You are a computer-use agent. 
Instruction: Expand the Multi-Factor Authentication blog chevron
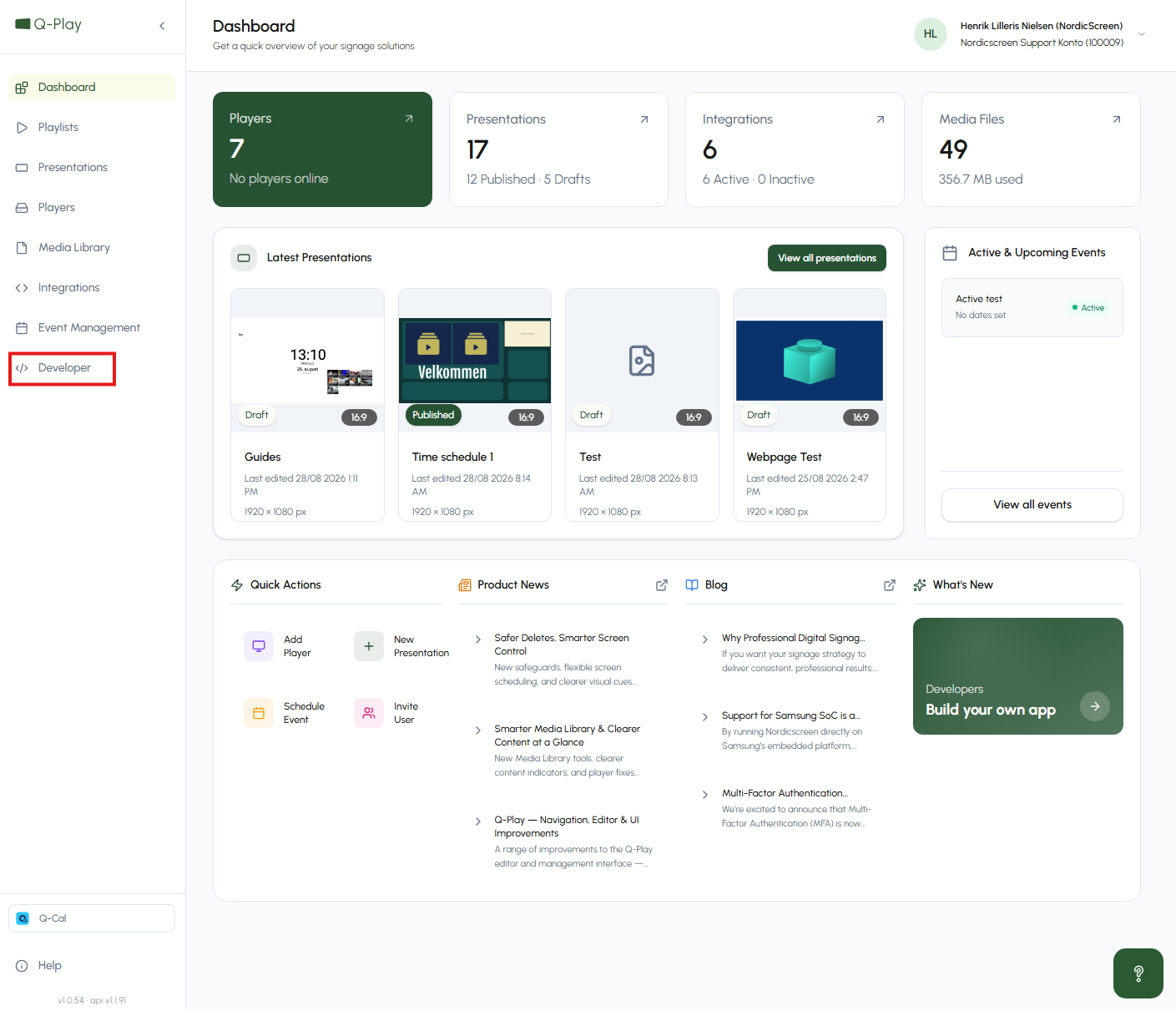pos(705,795)
